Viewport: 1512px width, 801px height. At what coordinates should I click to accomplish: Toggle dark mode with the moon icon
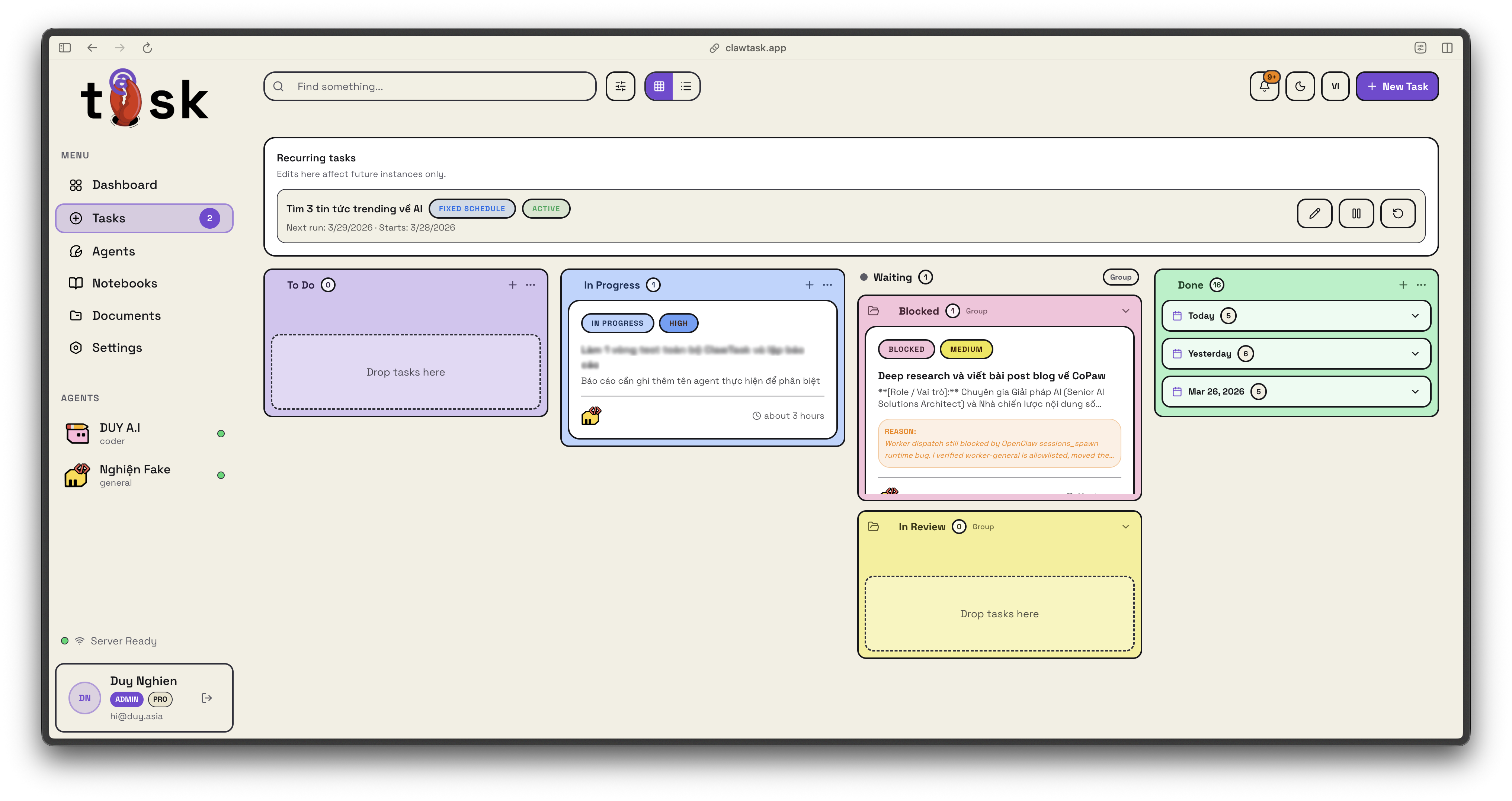pyautogui.click(x=1300, y=86)
